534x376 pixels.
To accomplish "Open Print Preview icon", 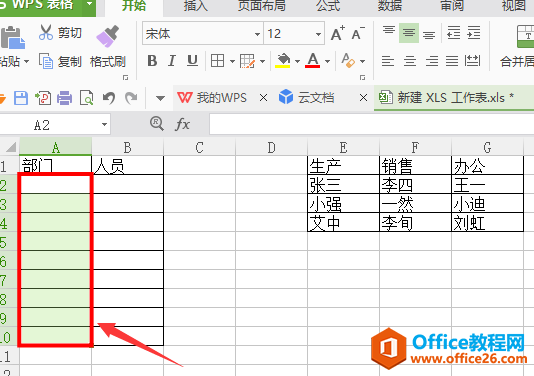I will click(x=87, y=98).
